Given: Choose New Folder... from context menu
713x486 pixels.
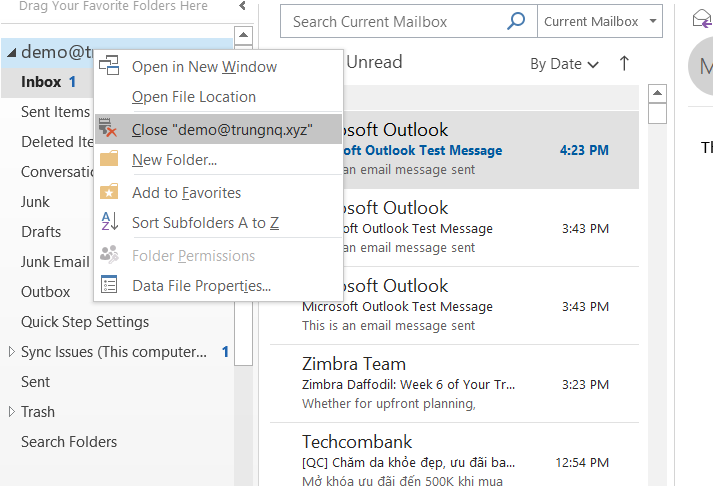Looking at the screenshot, I should tap(218, 160).
